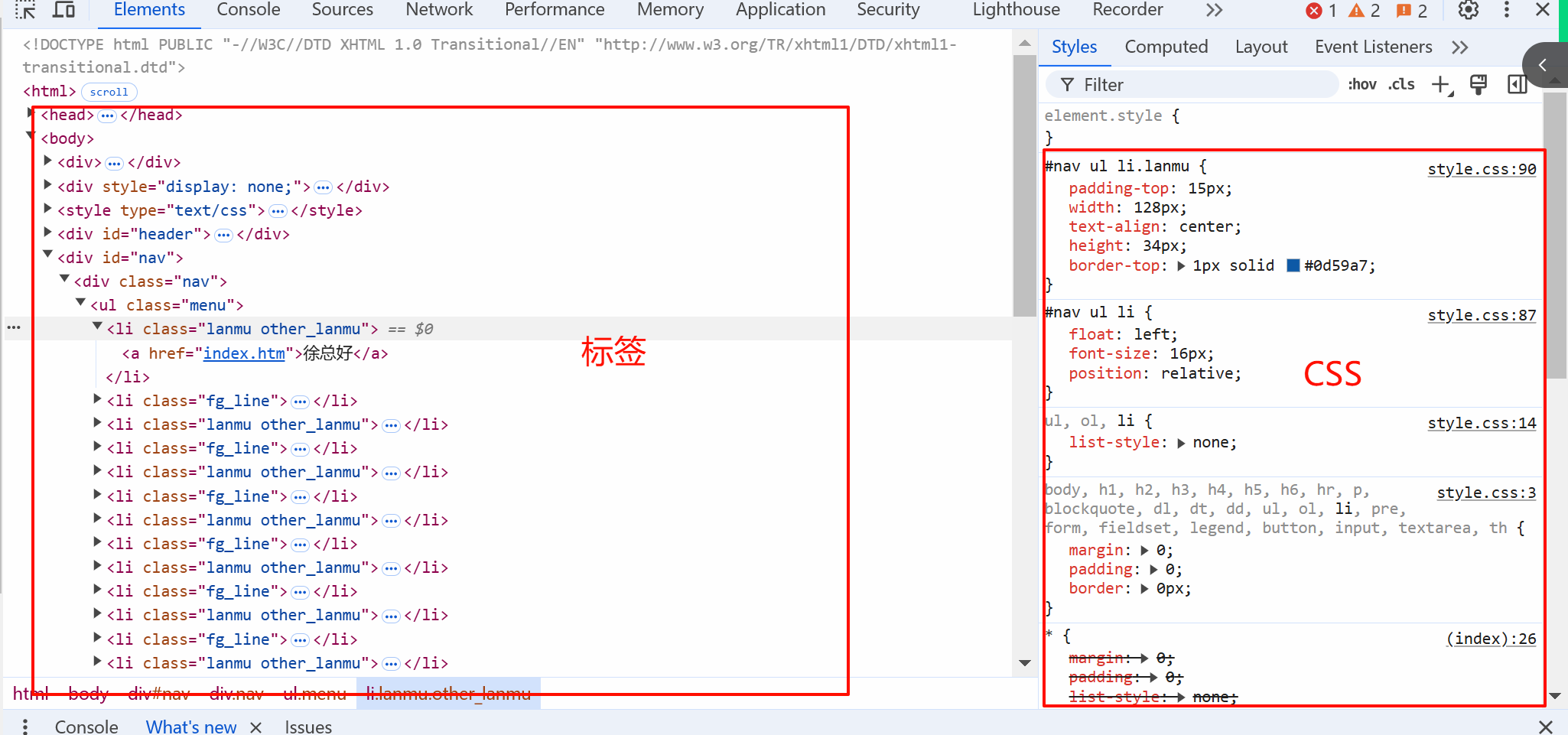1568x735 pixels.
Task: Click the Styles pane scroll down arrow
Action: pyautogui.click(x=1555, y=696)
